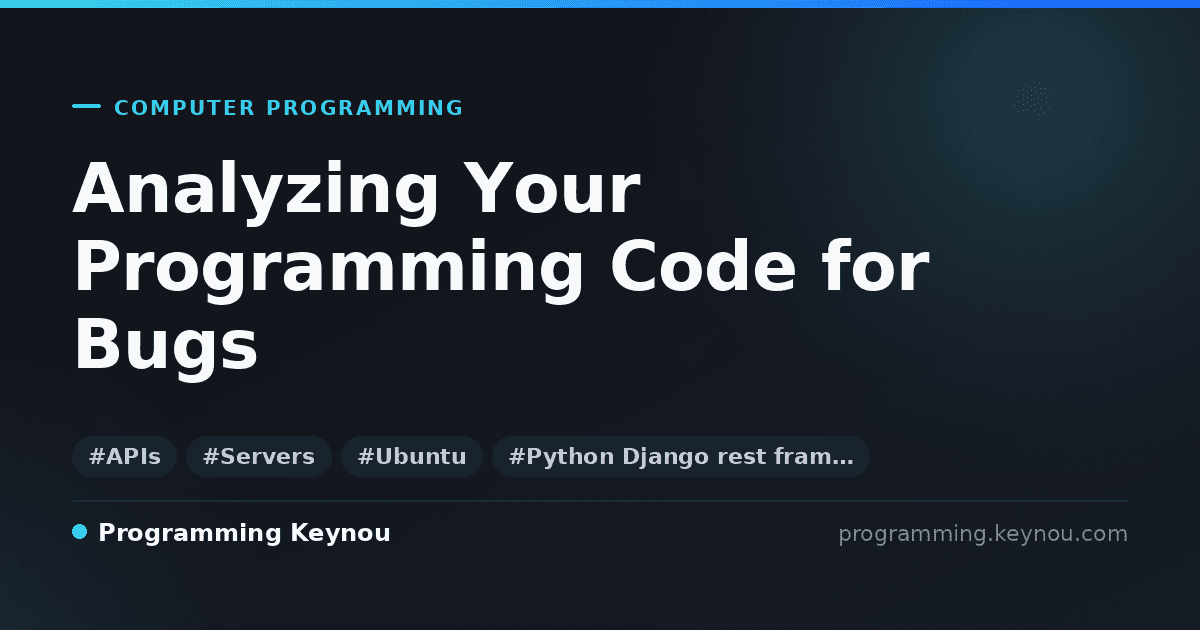Select the #Servers tag
1200x630 pixels.
pos(259,457)
